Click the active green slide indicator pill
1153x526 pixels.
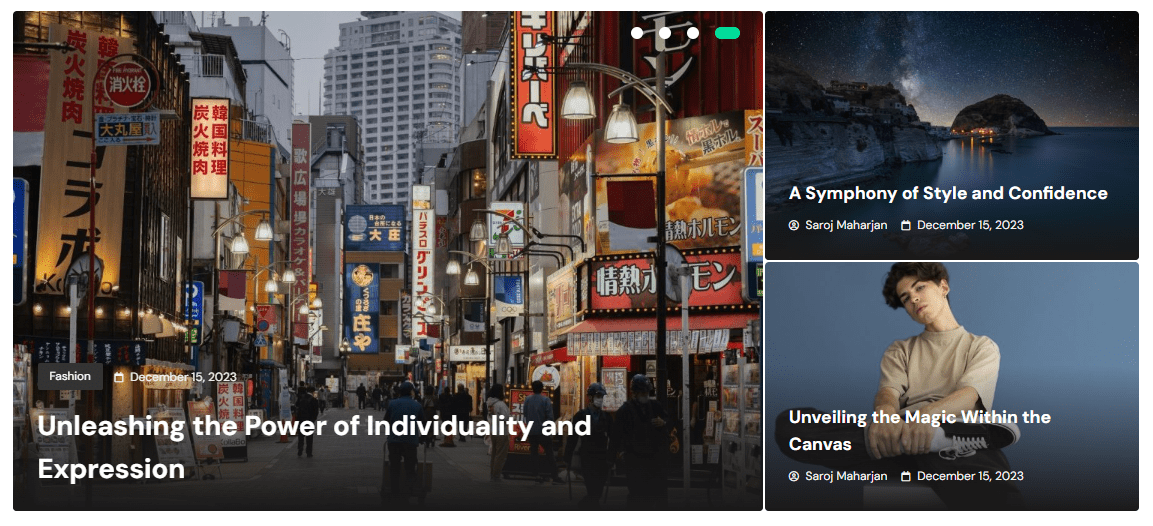click(727, 33)
